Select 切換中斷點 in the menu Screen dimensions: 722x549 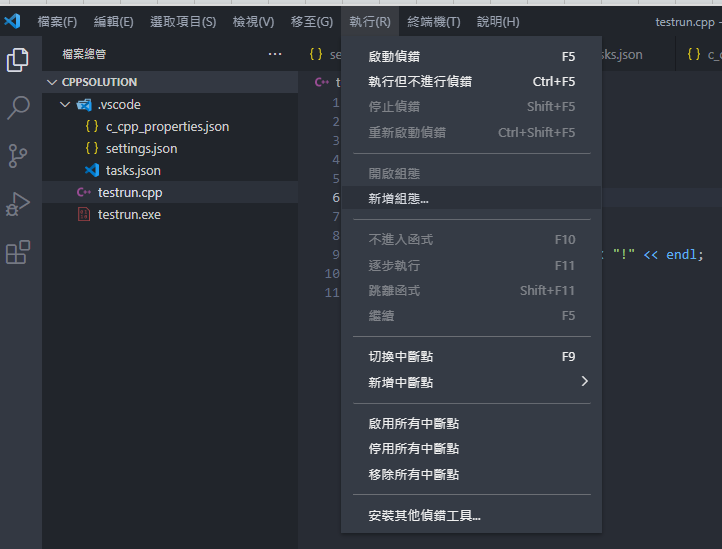pyautogui.click(x=400, y=356)
